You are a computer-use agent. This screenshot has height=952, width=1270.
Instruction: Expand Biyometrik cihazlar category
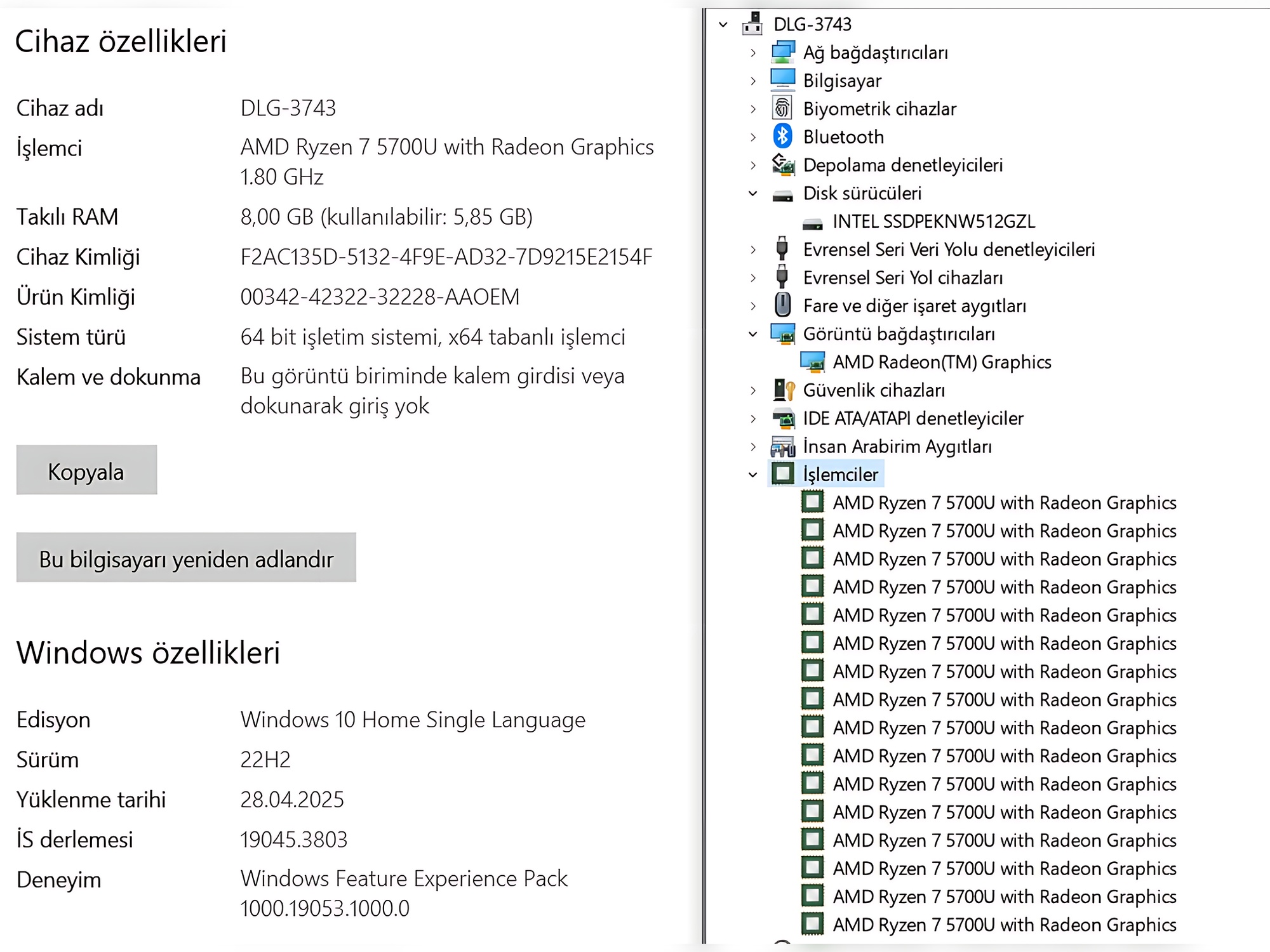tap(753, 109)
